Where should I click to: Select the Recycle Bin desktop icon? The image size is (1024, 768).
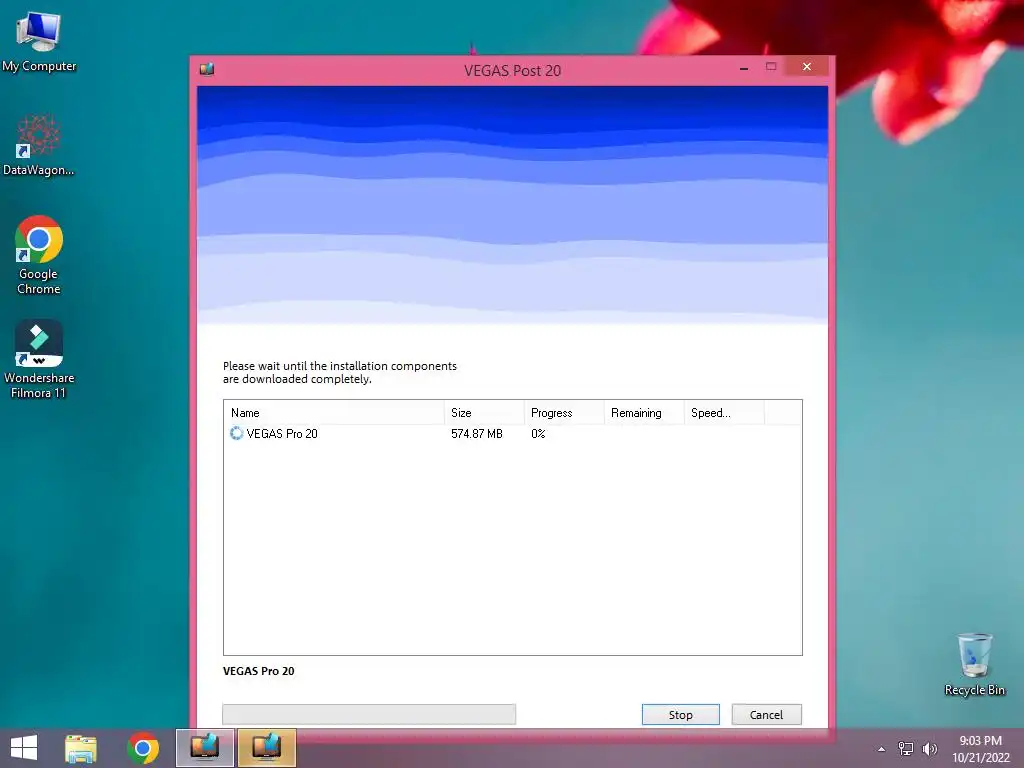(974, 665)
